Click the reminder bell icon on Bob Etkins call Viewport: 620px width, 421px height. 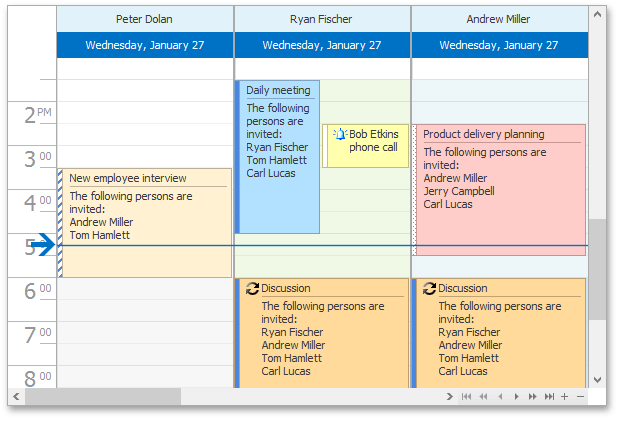[340, 134]
